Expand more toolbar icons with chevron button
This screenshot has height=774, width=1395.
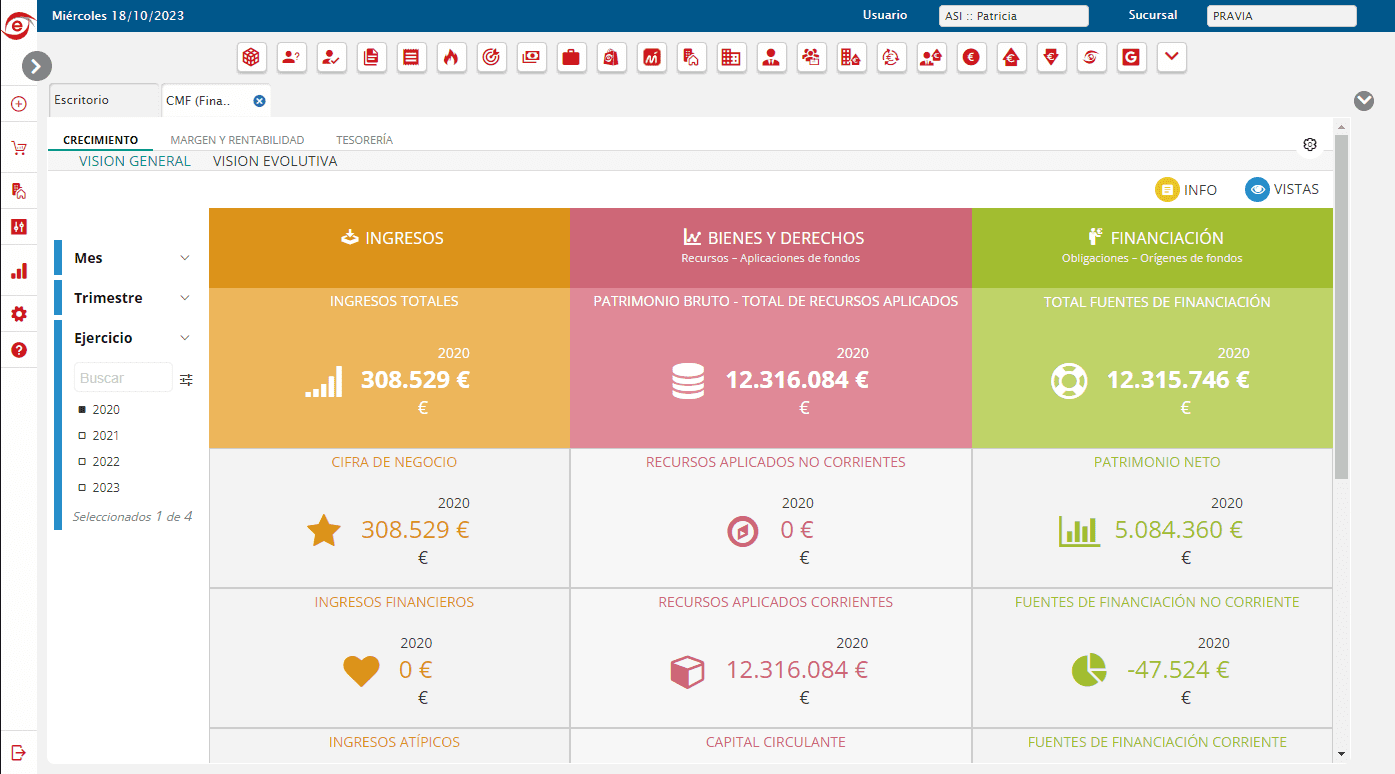pyautogui.click(x=1171, y=58)
